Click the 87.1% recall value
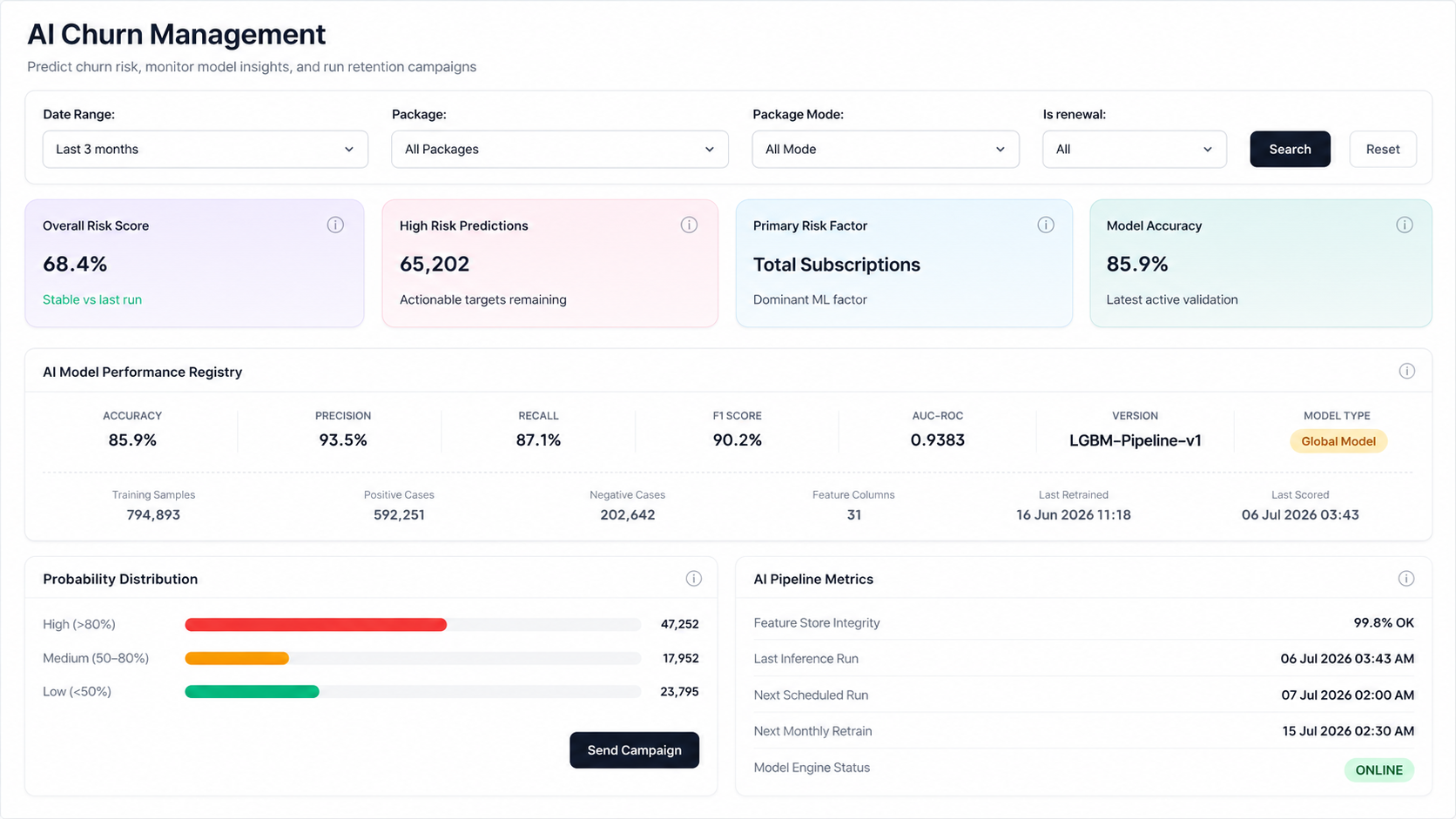This screenshot has height=819, width=1456. pos(538,440)
